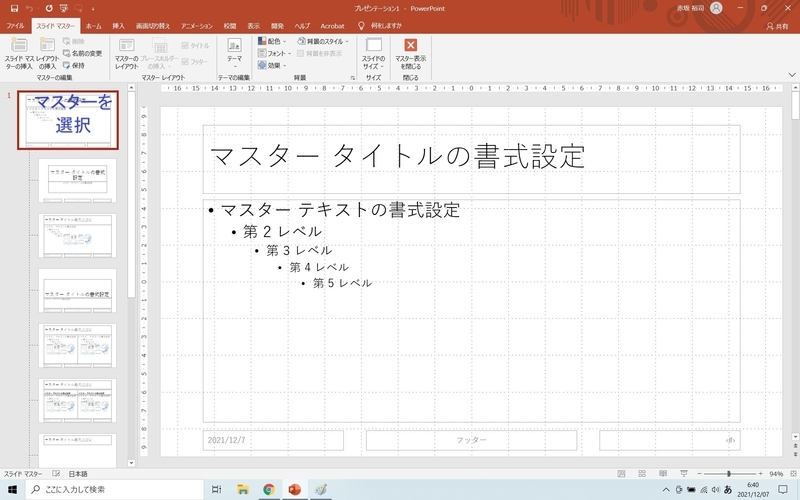This screenshot has height=500, width=800.
Task: Switch to the 開発 tab
Action: tap(277, 26)
